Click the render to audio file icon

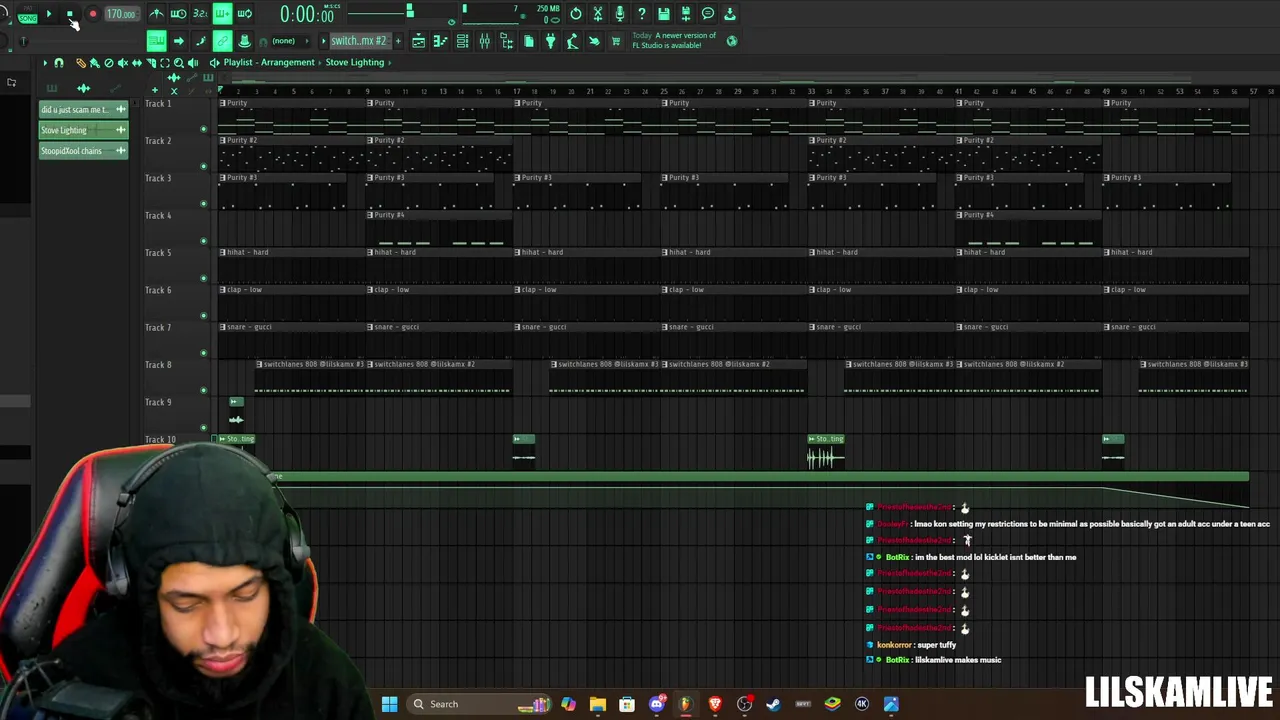(686, 14)
